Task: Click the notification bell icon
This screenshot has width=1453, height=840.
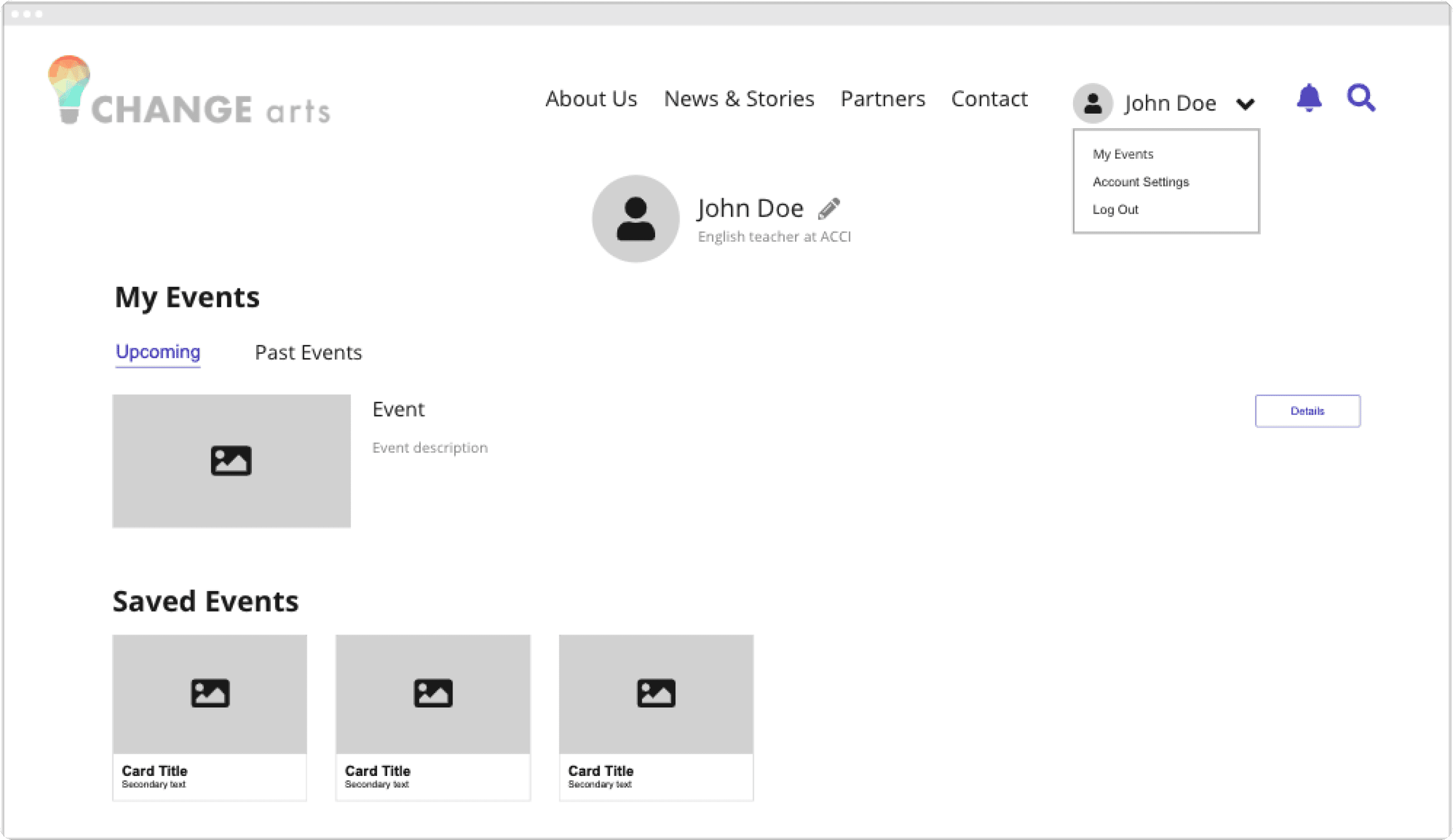Action: 1309,98
